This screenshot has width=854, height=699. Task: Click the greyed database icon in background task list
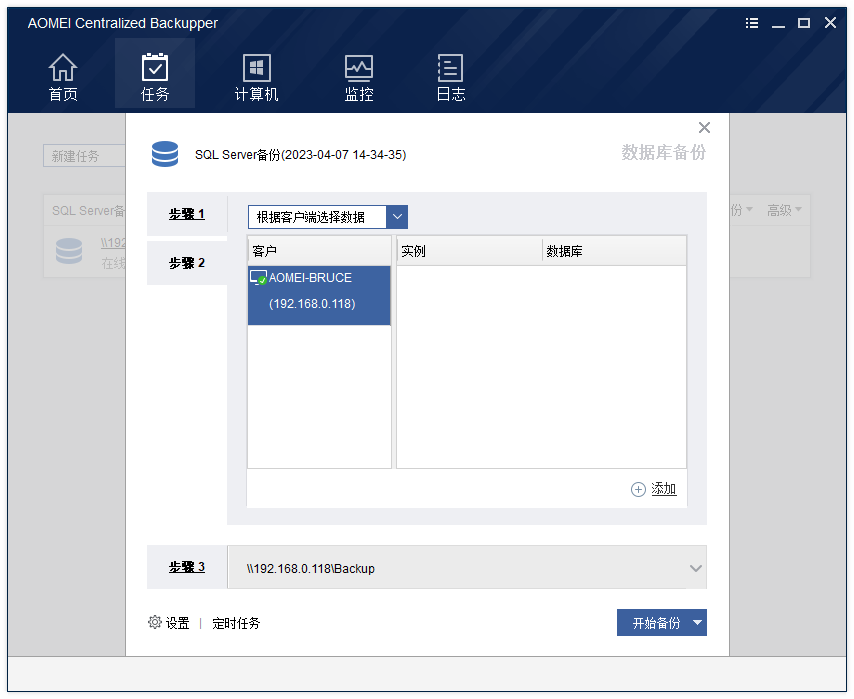pos(69,251)
